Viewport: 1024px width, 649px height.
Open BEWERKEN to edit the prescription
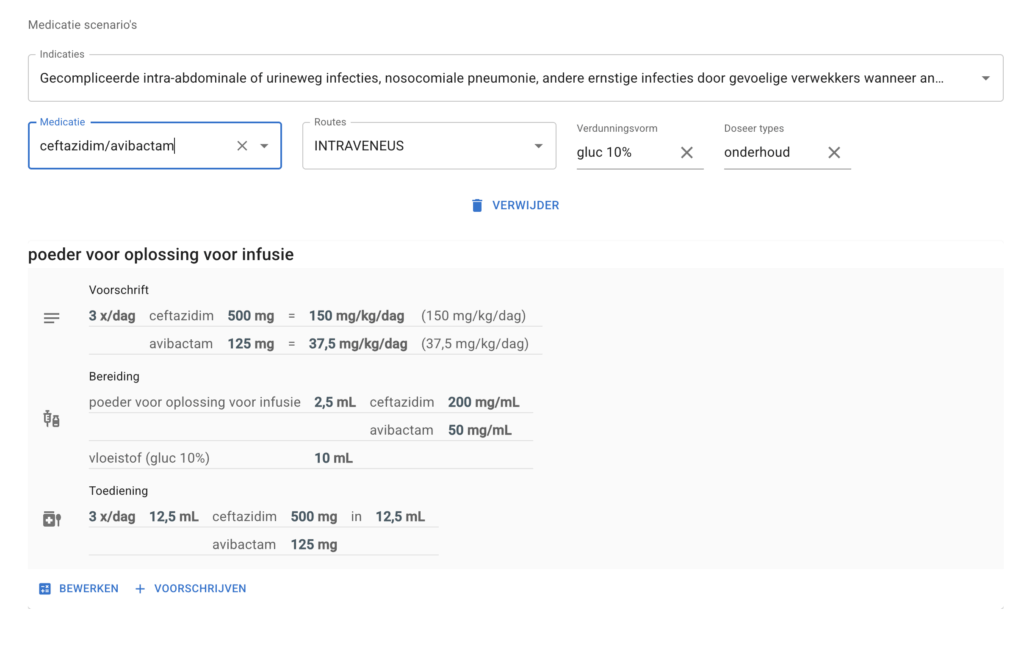click(x=89, y=588)
